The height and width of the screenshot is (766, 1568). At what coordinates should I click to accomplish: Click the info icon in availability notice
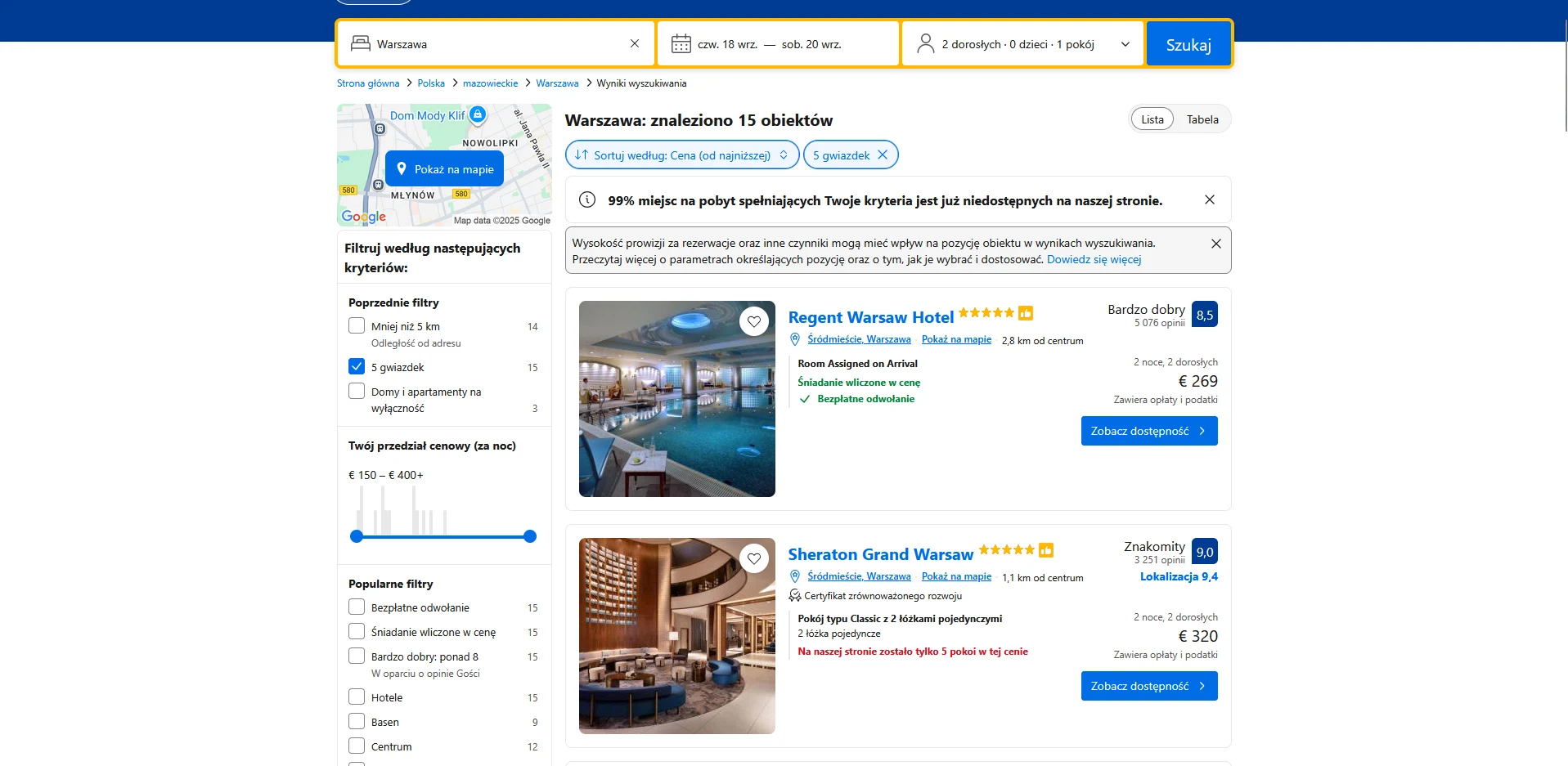click(587, 200)
